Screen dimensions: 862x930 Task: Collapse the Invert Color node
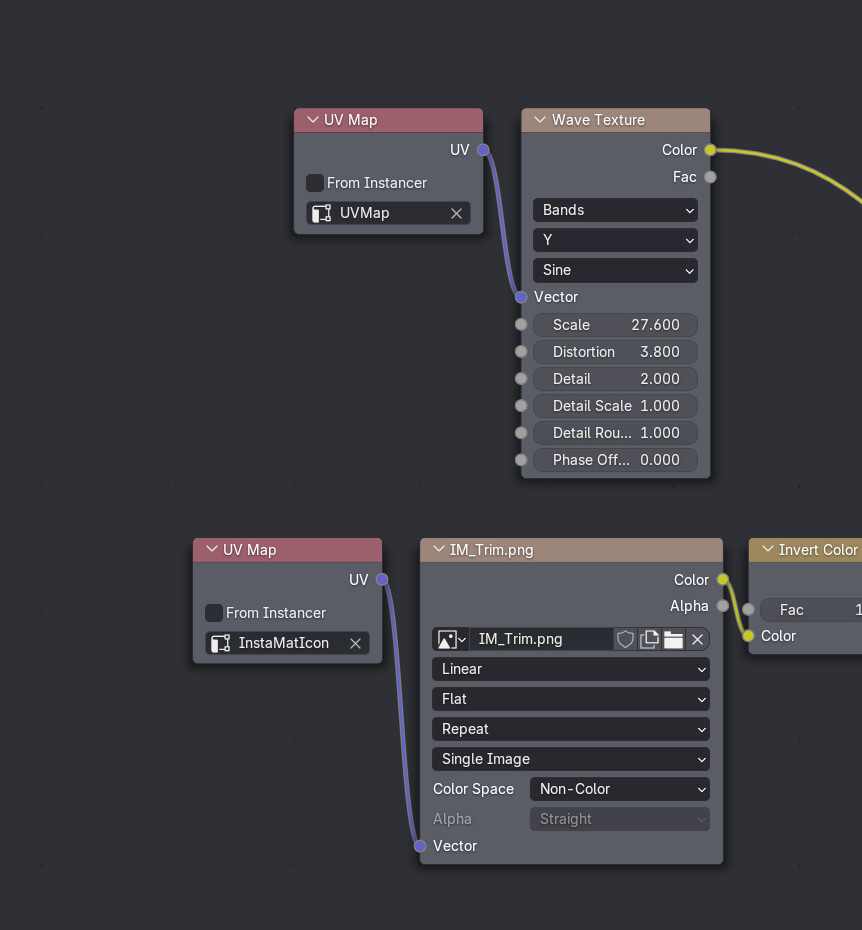click(767, 550)
